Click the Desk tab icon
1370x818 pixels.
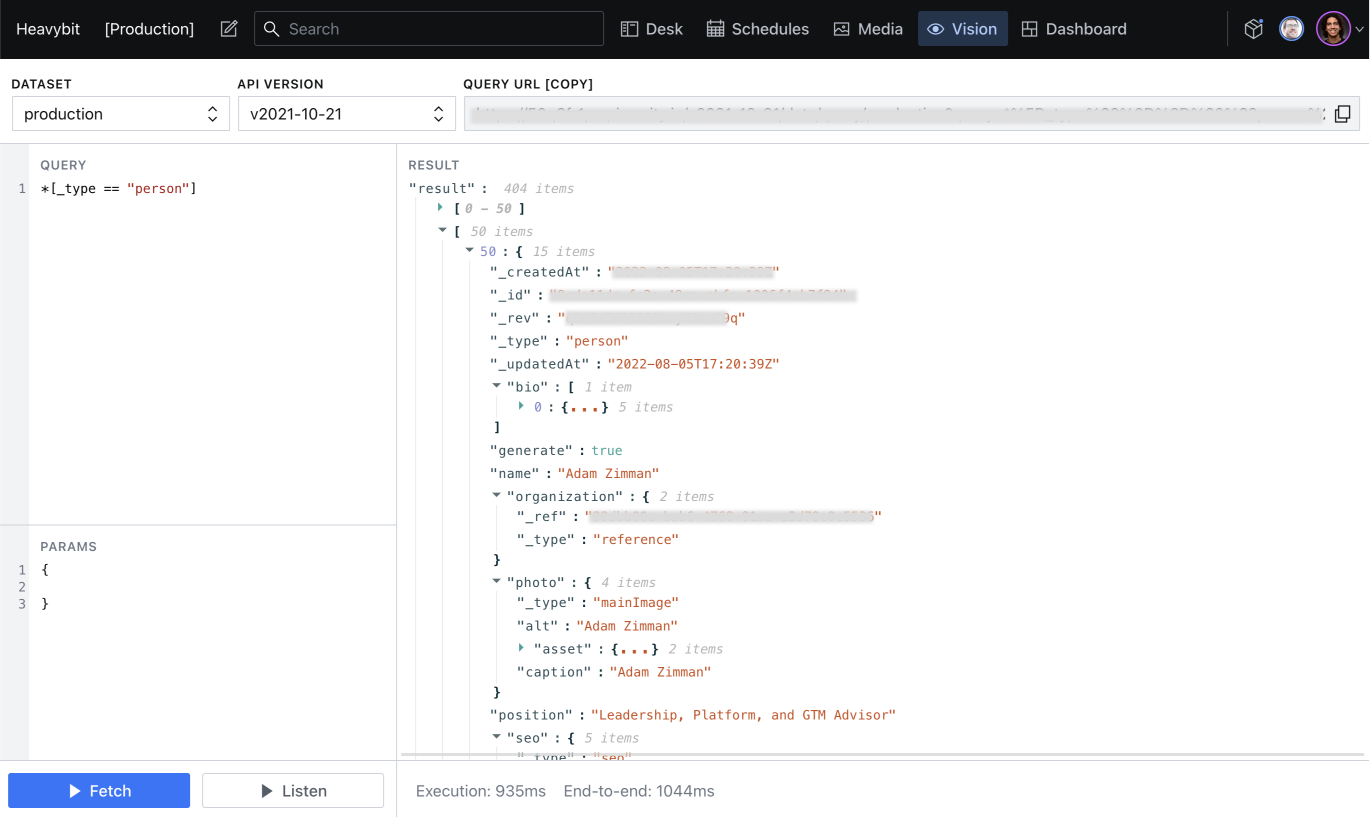[629, 29]
